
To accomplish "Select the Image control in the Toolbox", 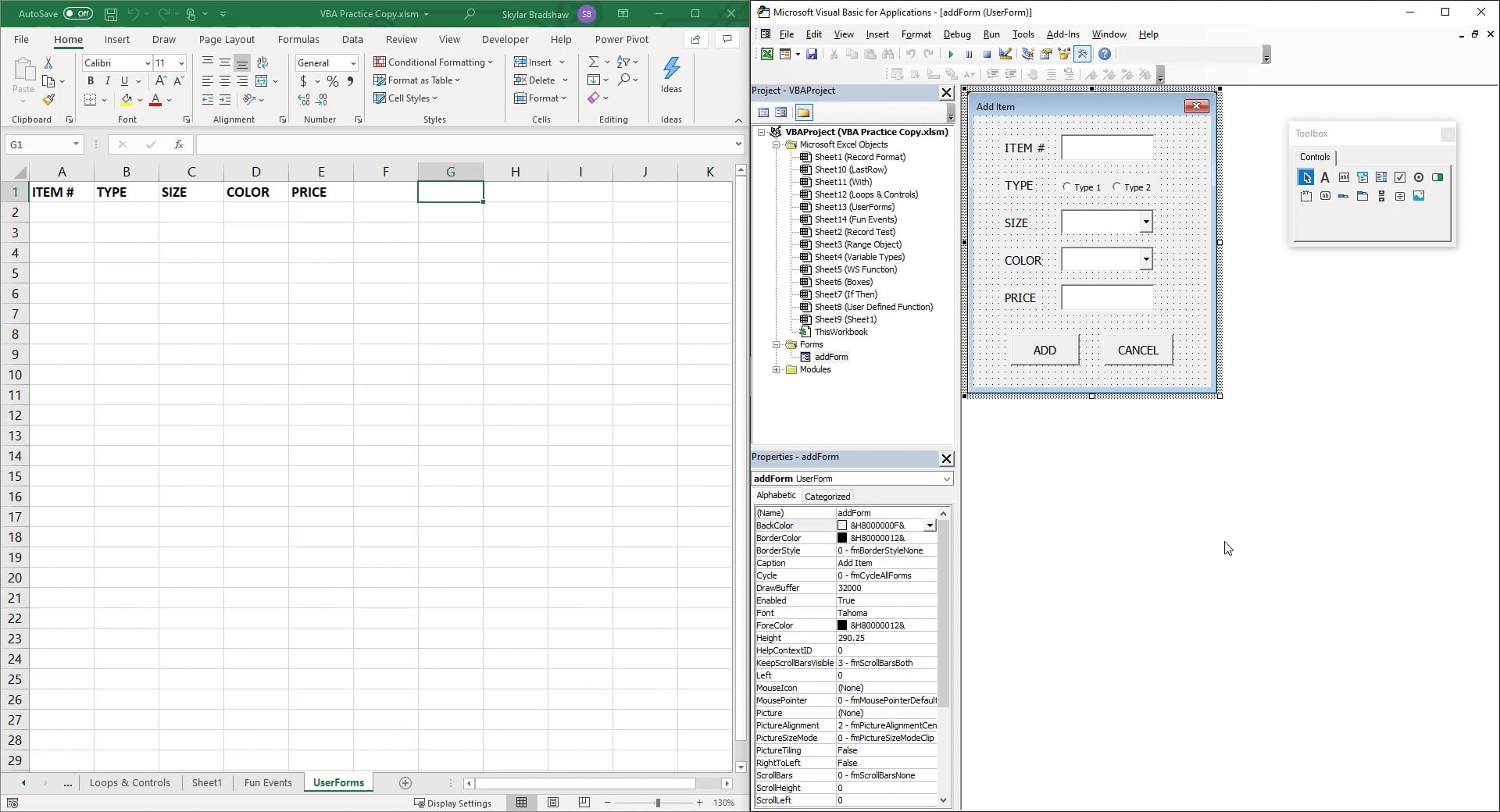I will click(1419, 196).
